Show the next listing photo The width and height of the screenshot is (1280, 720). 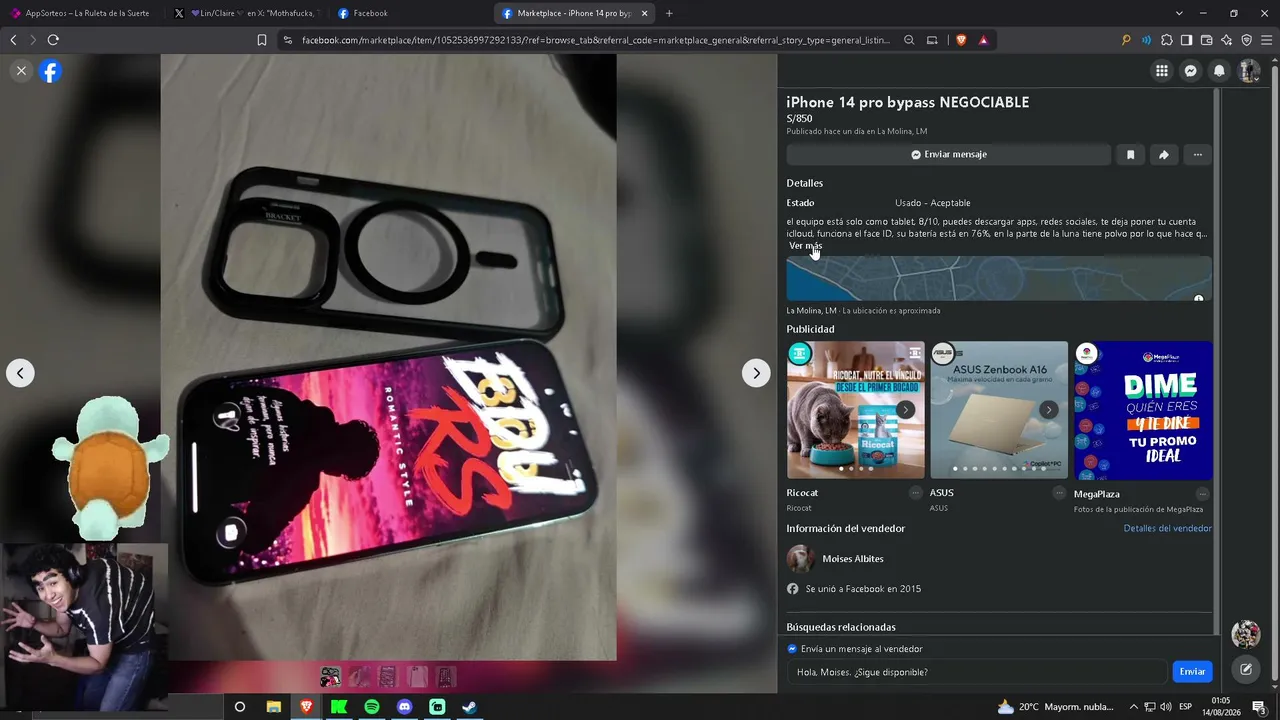(756, 373)
